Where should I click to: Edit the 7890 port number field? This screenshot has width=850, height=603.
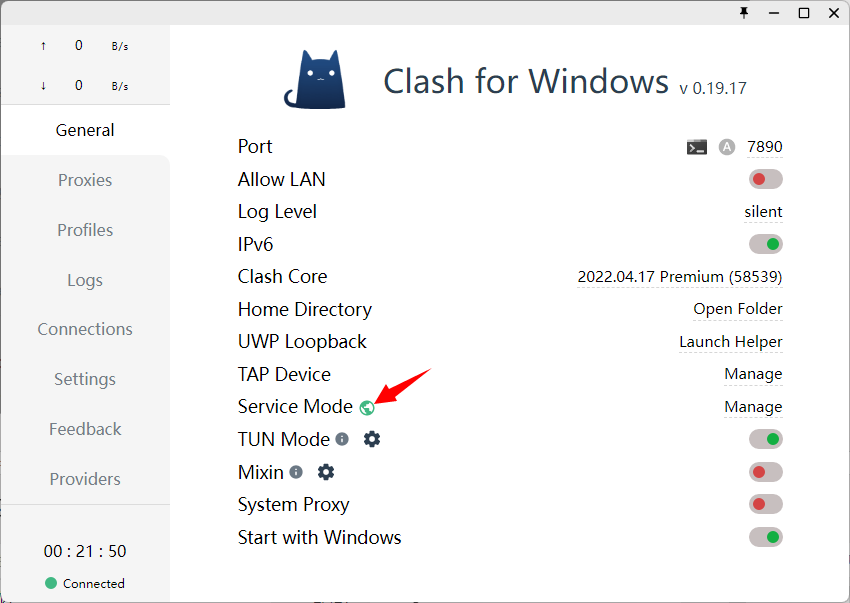tap(764, 147)
